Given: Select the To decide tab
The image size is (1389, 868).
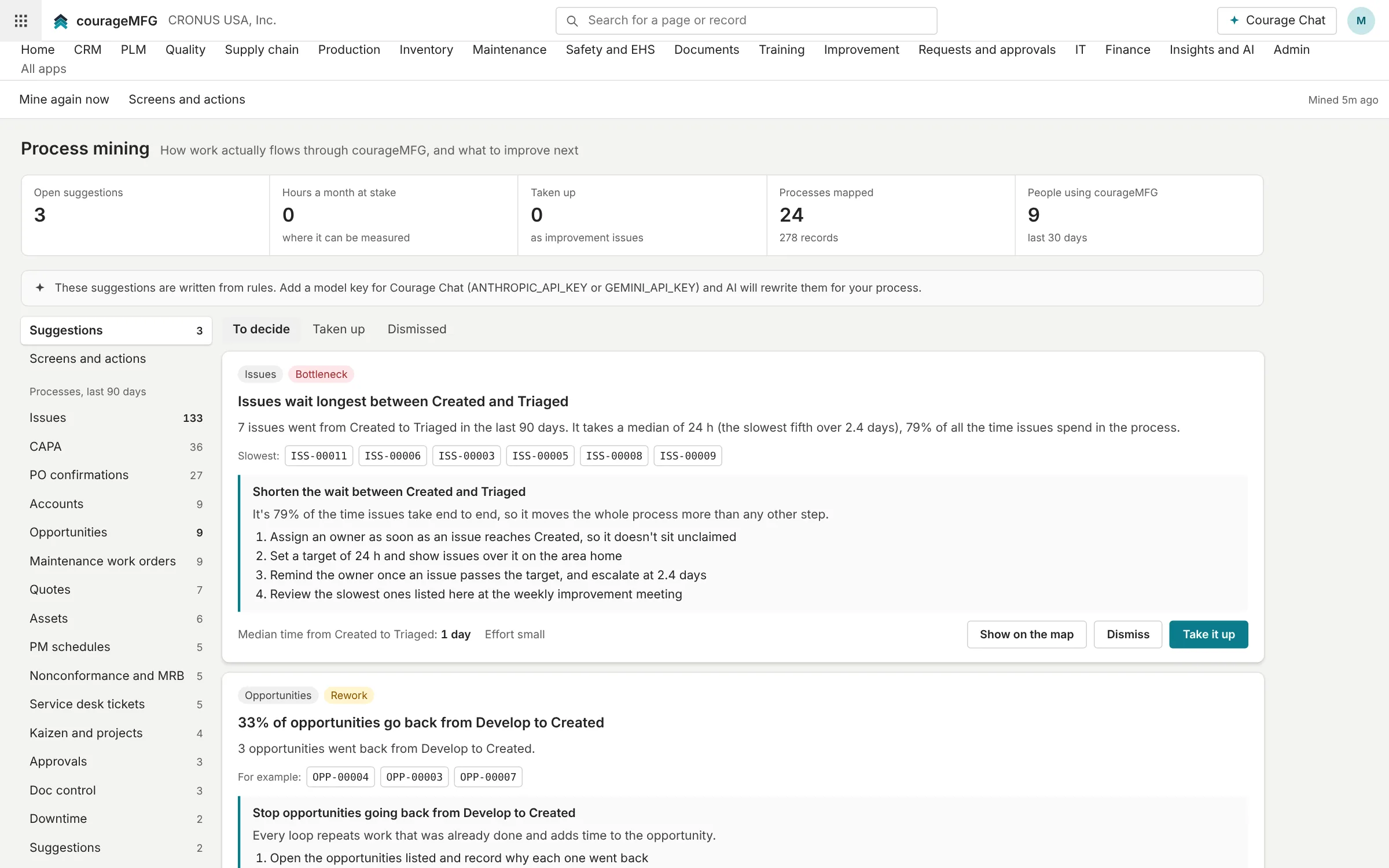Looking at the screenshot, I should click(261, 329).
